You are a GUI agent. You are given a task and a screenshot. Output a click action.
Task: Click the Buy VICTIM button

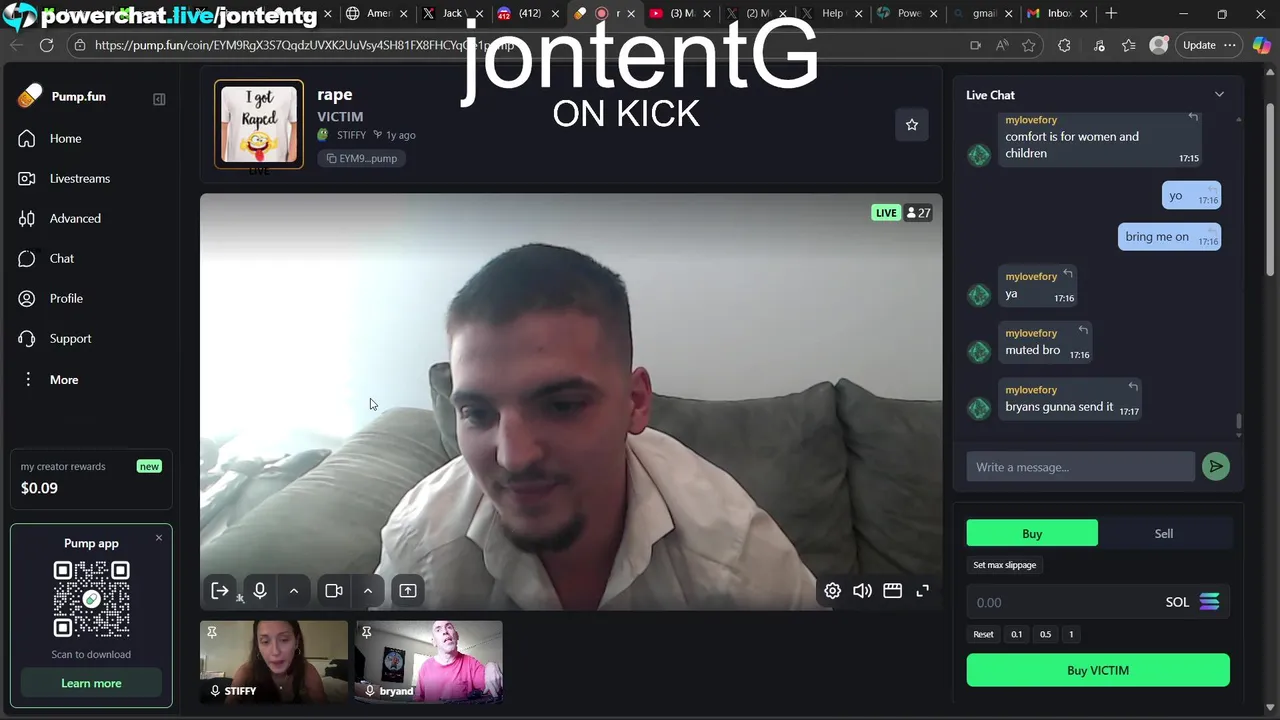pyautogui.click(x=1098, y=670)
